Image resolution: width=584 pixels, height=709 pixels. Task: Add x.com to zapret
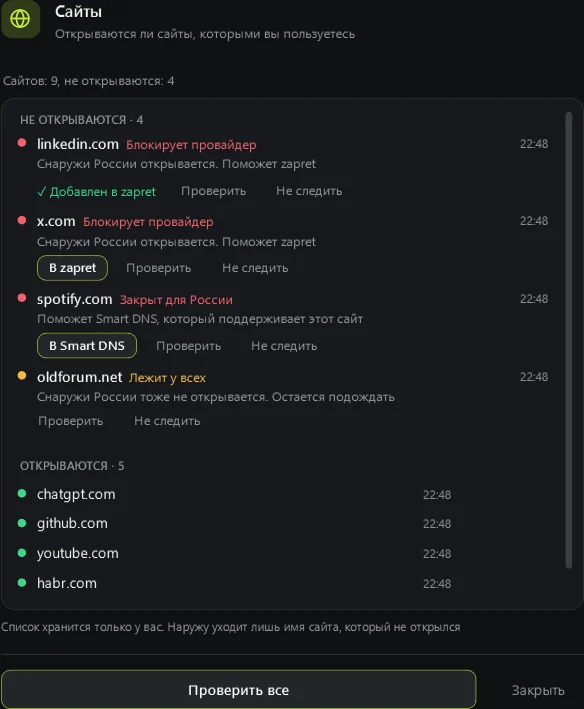[x=72, y=268]
